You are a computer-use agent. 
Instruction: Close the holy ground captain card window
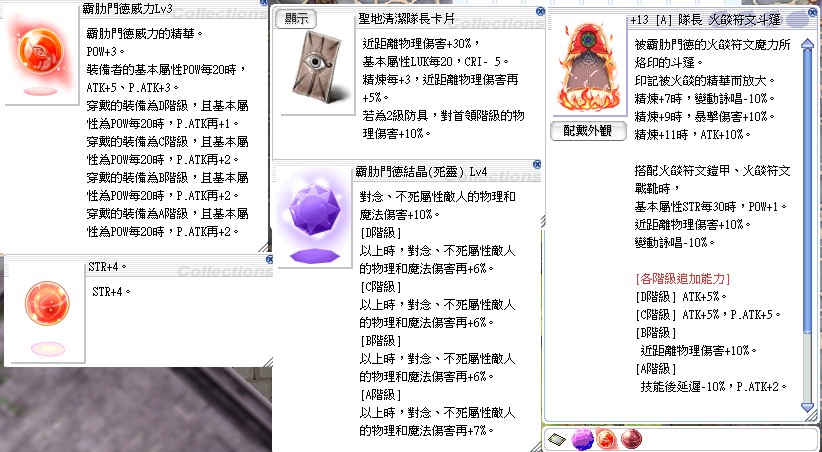540,9
